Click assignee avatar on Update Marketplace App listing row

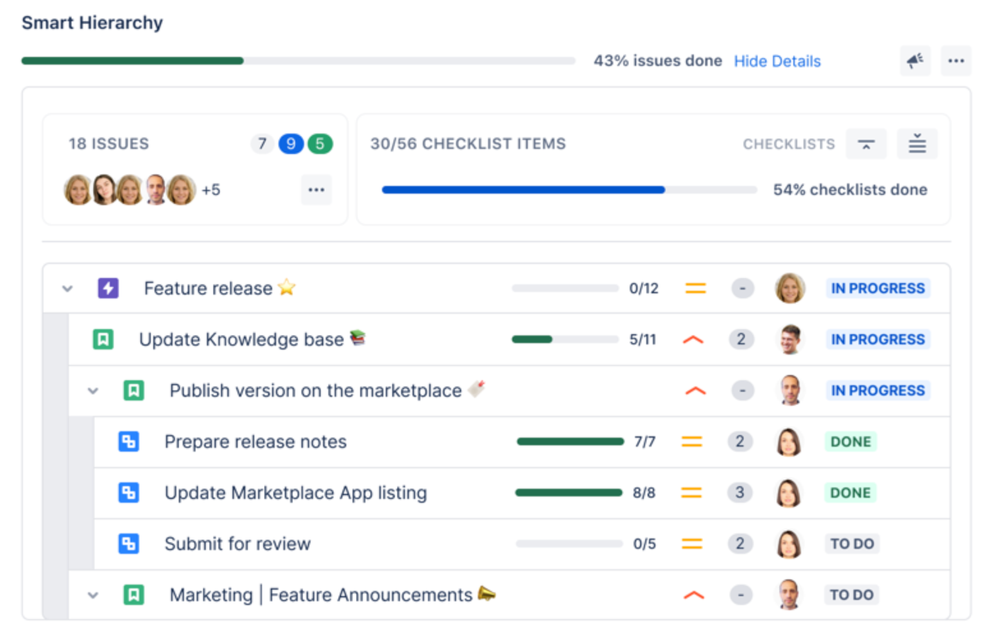click(x=789, y=492)
